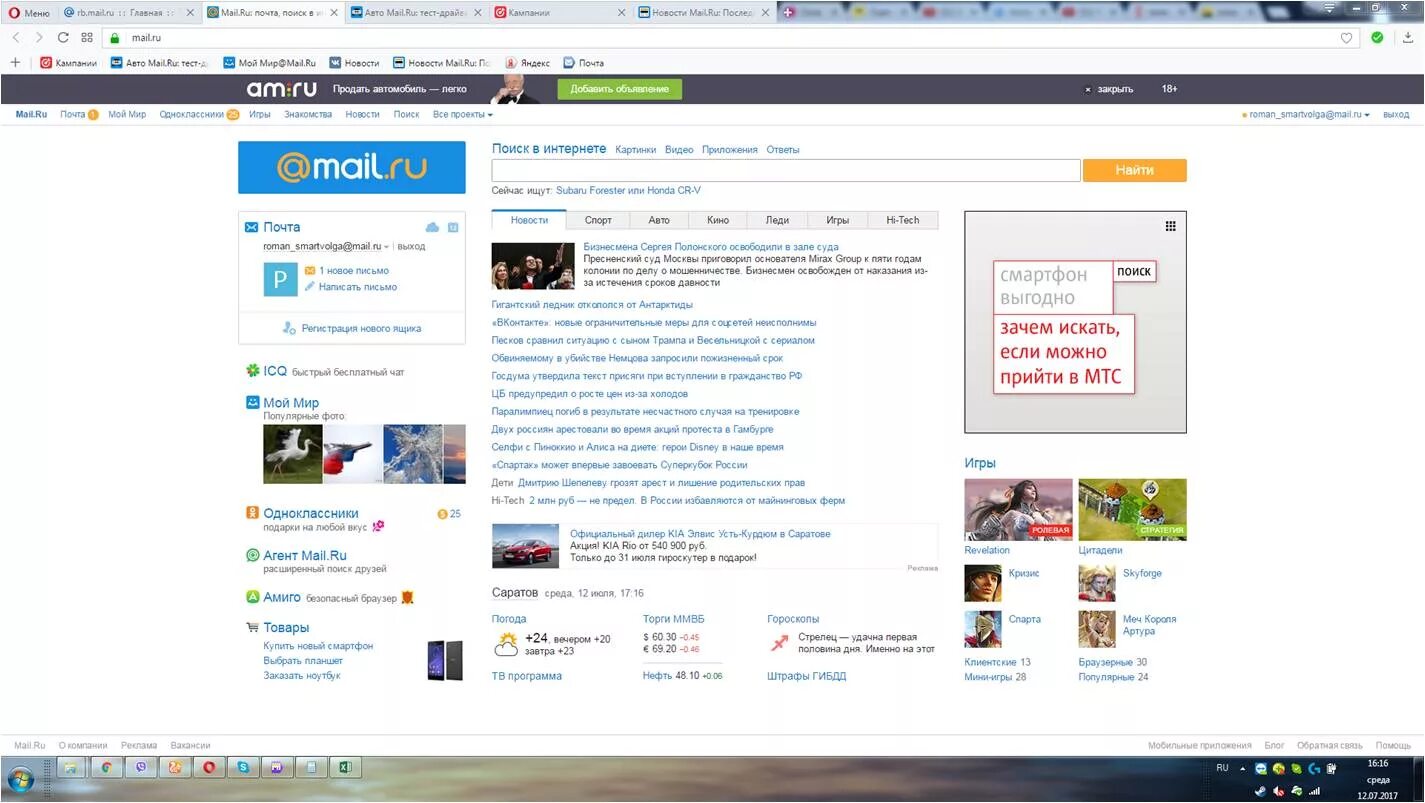Open the VK Новости bookmark

click(x=354, y=63)
